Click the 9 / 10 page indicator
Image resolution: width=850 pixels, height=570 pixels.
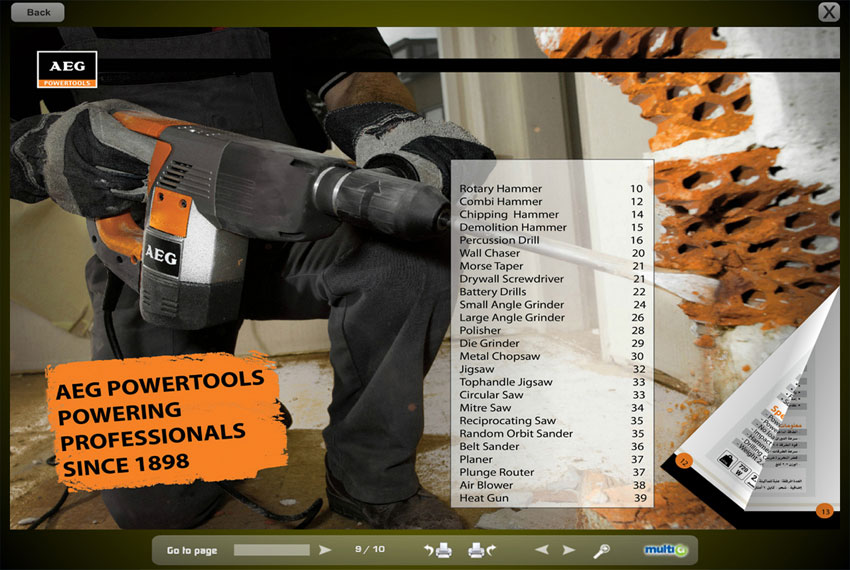(x=370, y=549)
